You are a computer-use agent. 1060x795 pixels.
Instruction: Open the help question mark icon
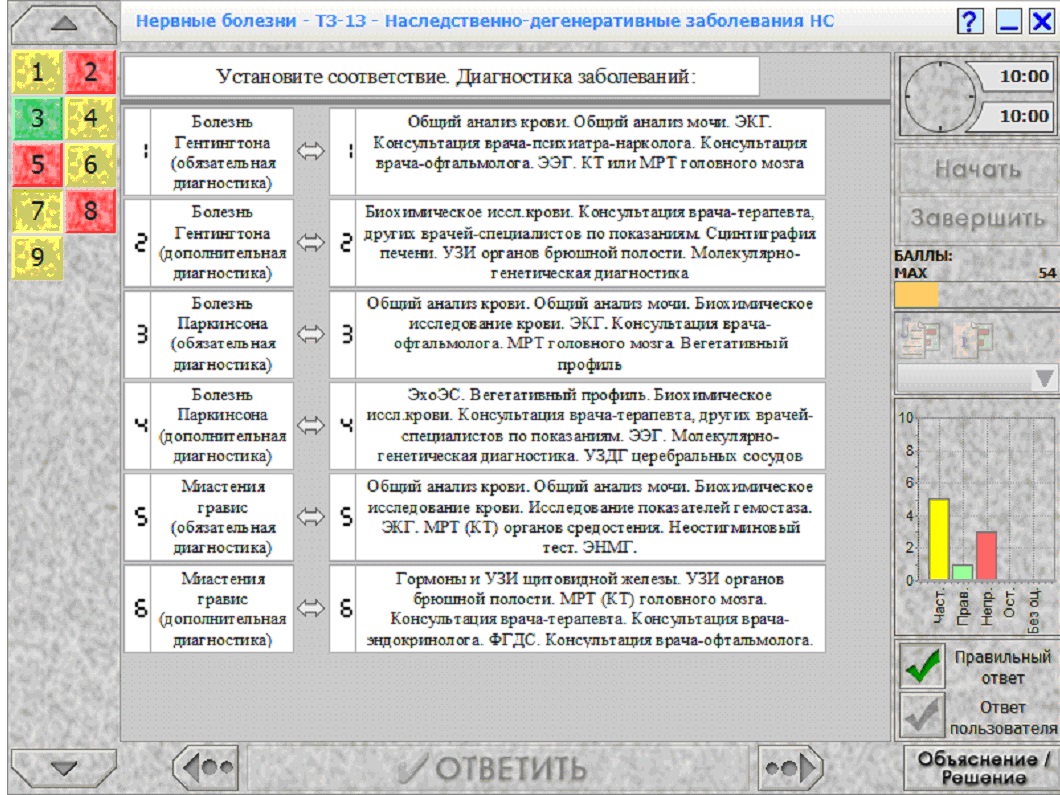click(970, 21)
